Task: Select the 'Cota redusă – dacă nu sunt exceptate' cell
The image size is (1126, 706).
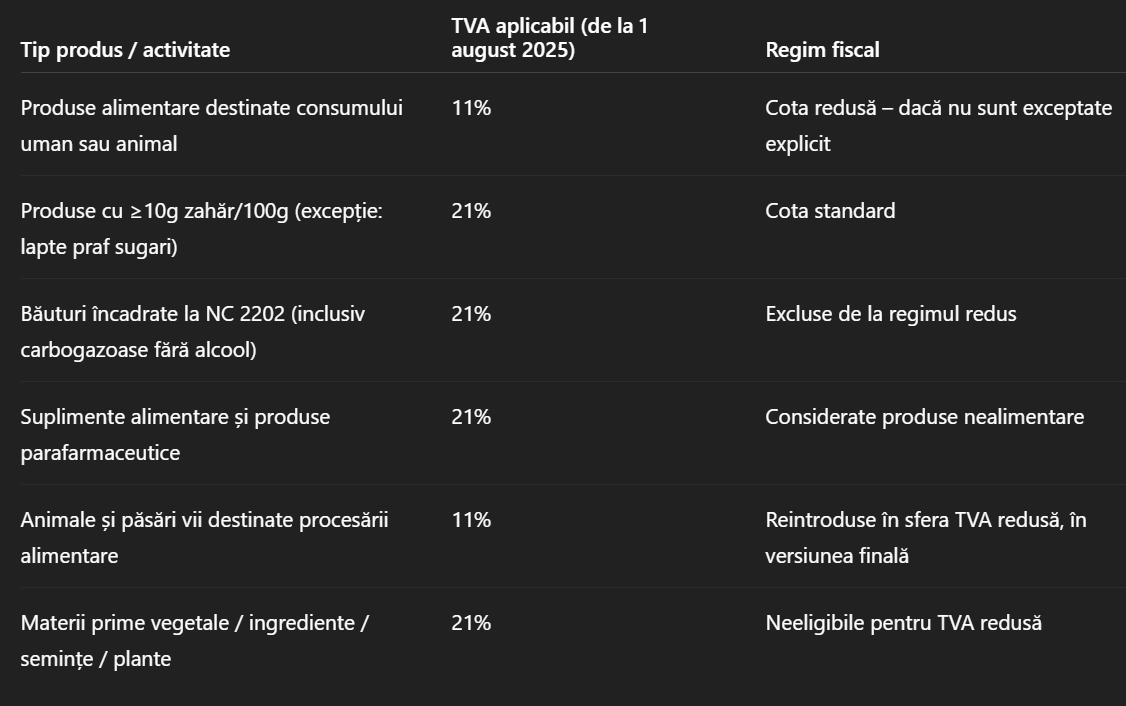Action: pyautogui.click(x=939, y=126)
